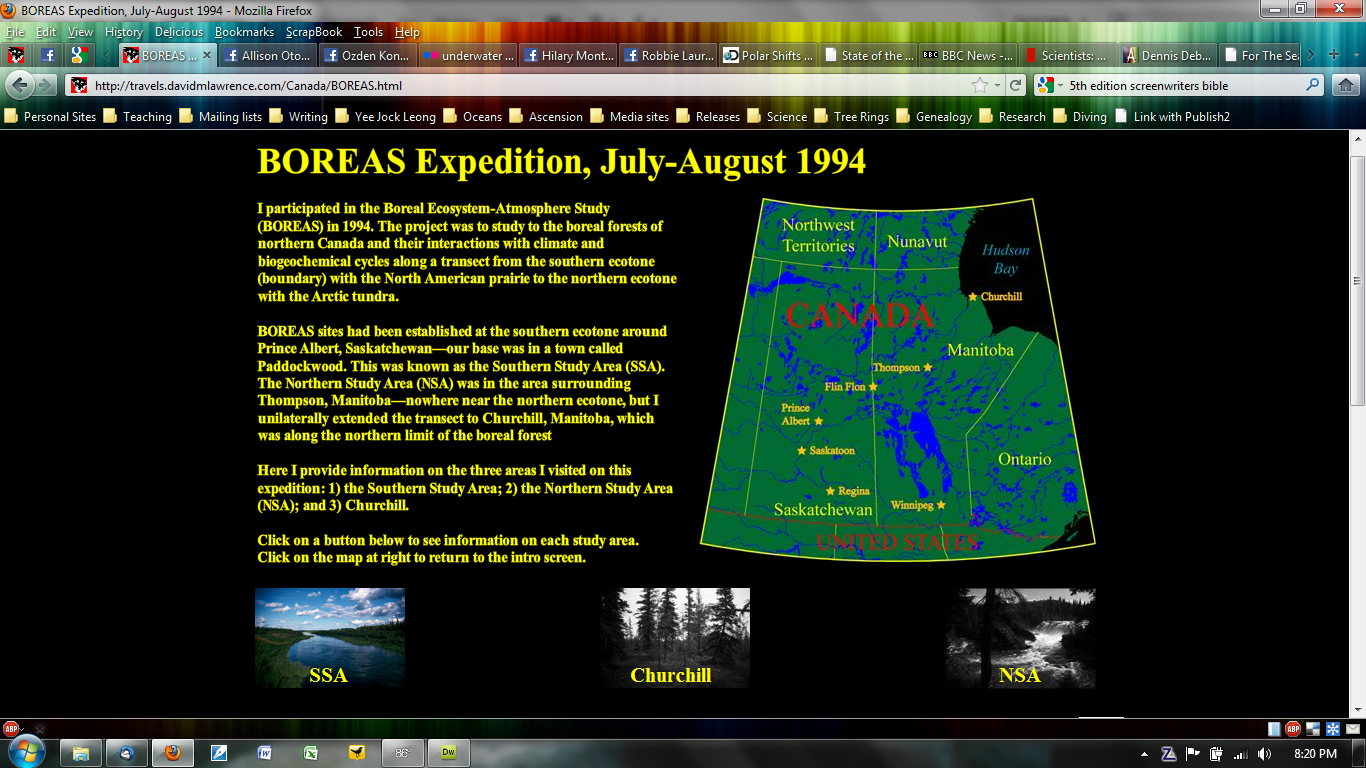Image resolution: width=1366 pixels, height=768 pixels.
Task: Open the new tab with the plus button
Action: pyautogui.click(x=1334, y=56)
